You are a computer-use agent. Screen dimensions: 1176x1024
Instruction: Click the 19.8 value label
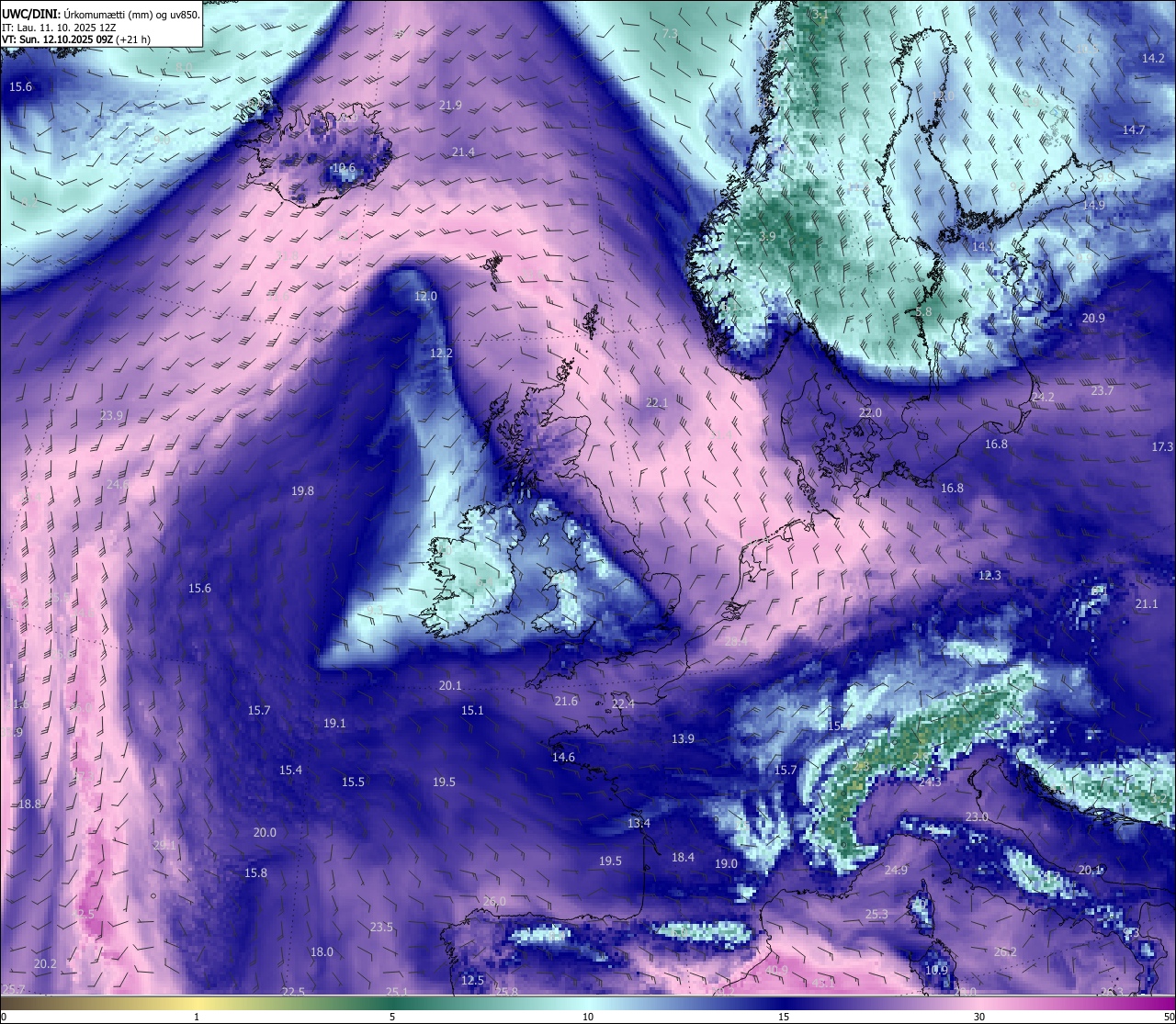(302, 491)
